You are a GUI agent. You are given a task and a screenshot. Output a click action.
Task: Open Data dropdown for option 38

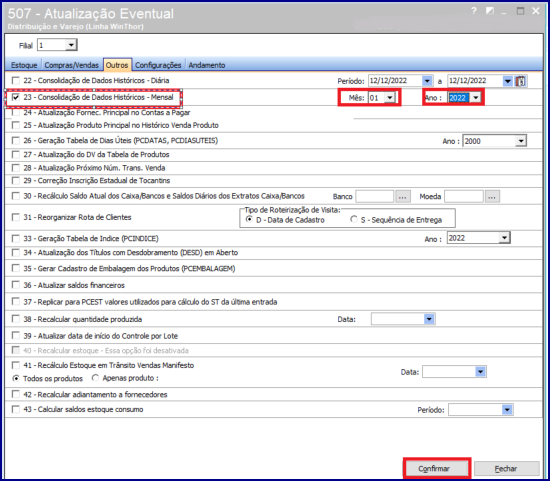click(x=429, y=319)
